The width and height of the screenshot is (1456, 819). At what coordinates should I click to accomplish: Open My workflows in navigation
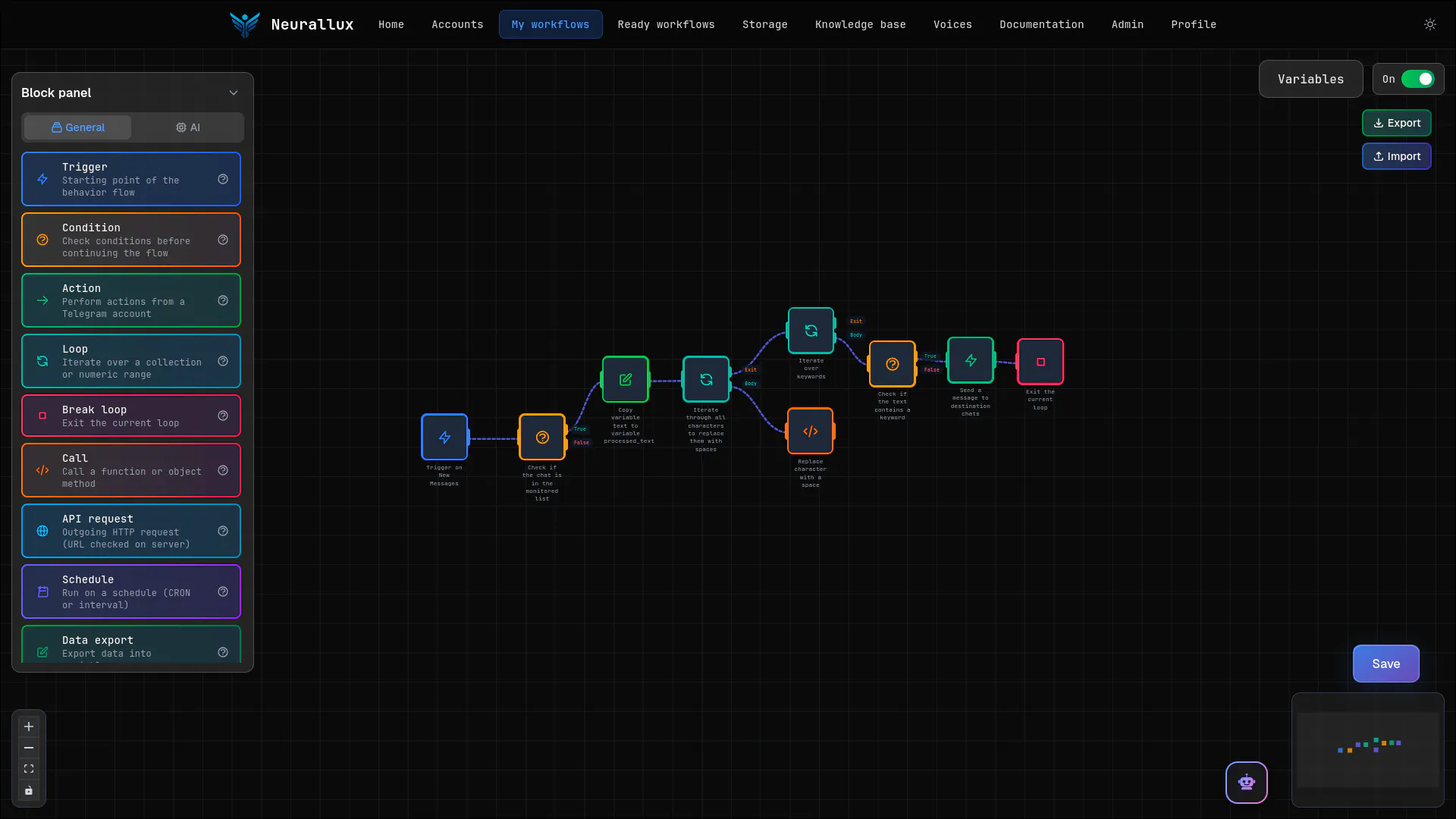tap(551, 24)
